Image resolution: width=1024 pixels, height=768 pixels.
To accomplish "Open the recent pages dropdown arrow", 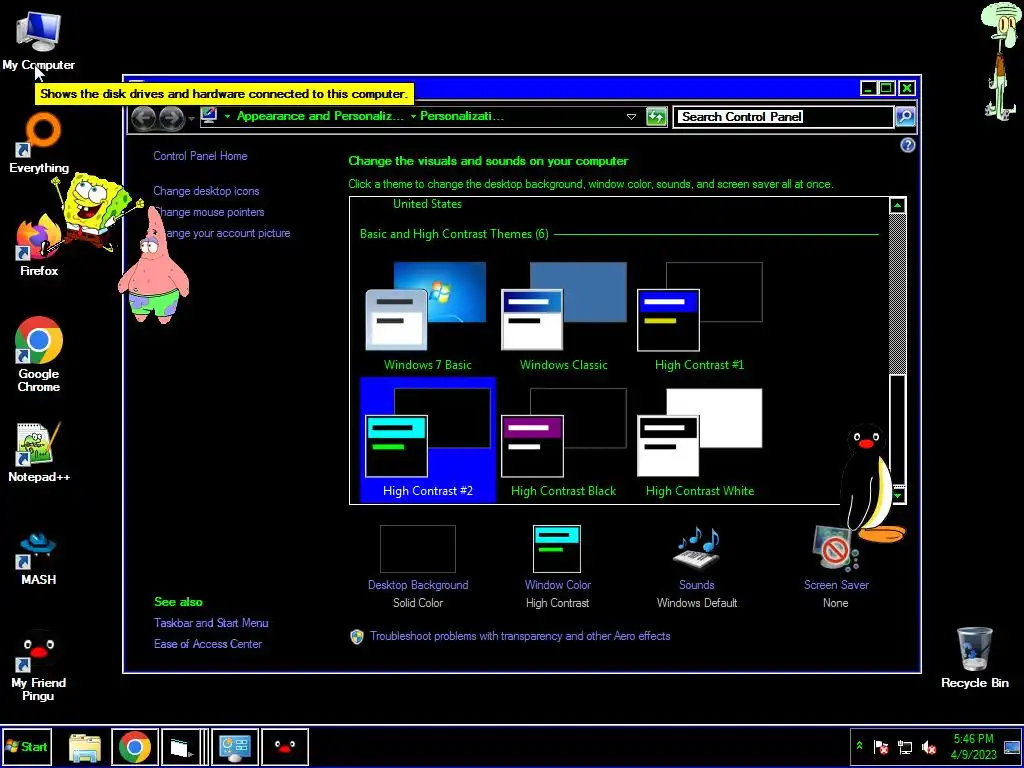I will pyautogui.click(x=191, y=118).
